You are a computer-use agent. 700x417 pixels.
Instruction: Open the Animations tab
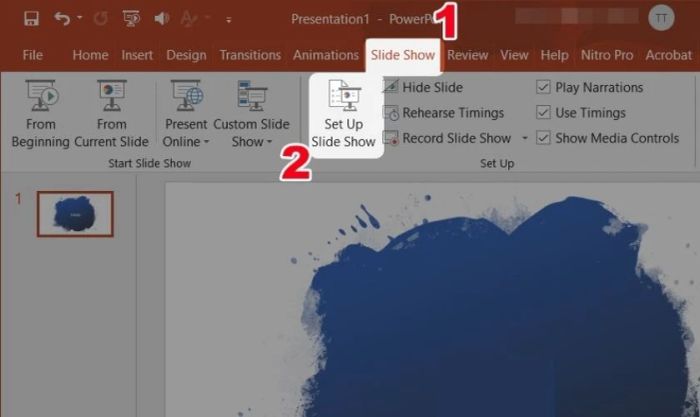point(325,55)
